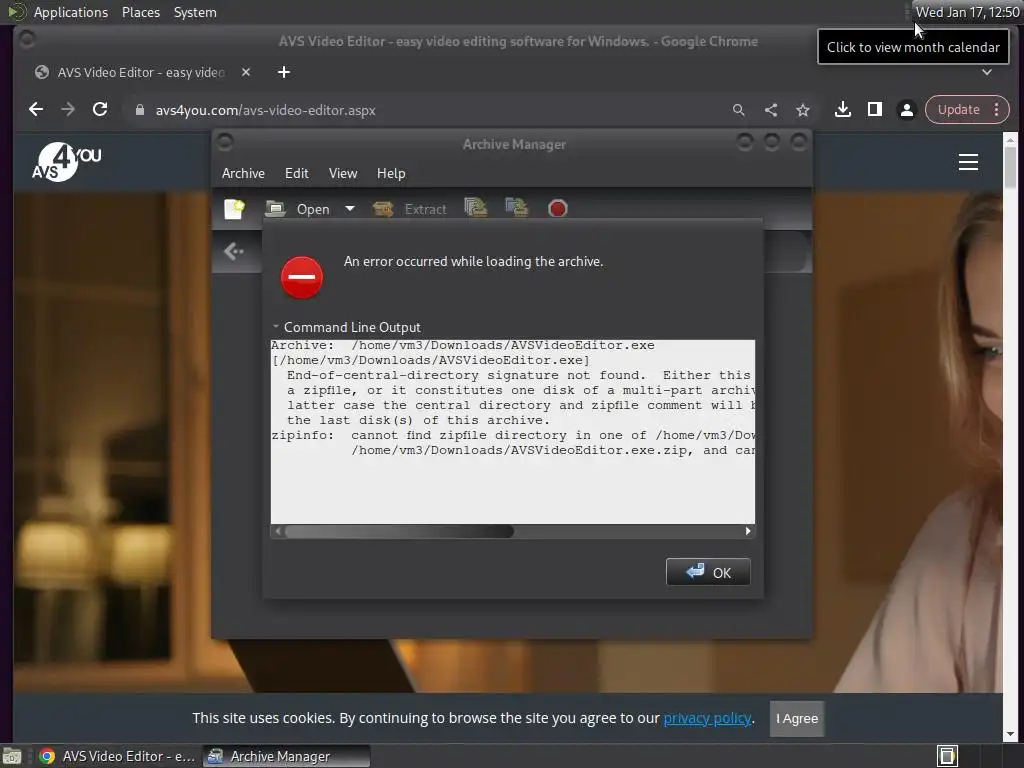Click the Extract toolbar button
The height and width of the screenshot is (768, 1024).
click(410, 209)
